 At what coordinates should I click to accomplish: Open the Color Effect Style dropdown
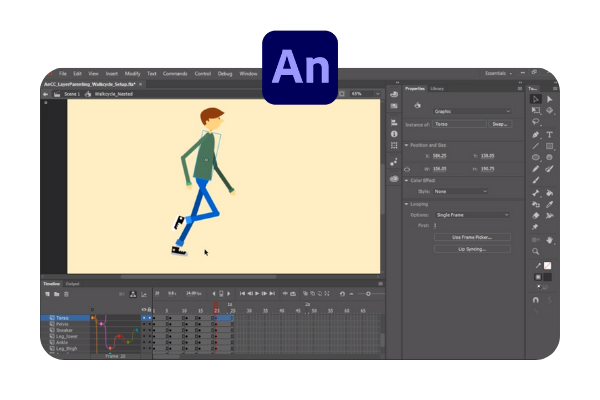pos(460,191)
